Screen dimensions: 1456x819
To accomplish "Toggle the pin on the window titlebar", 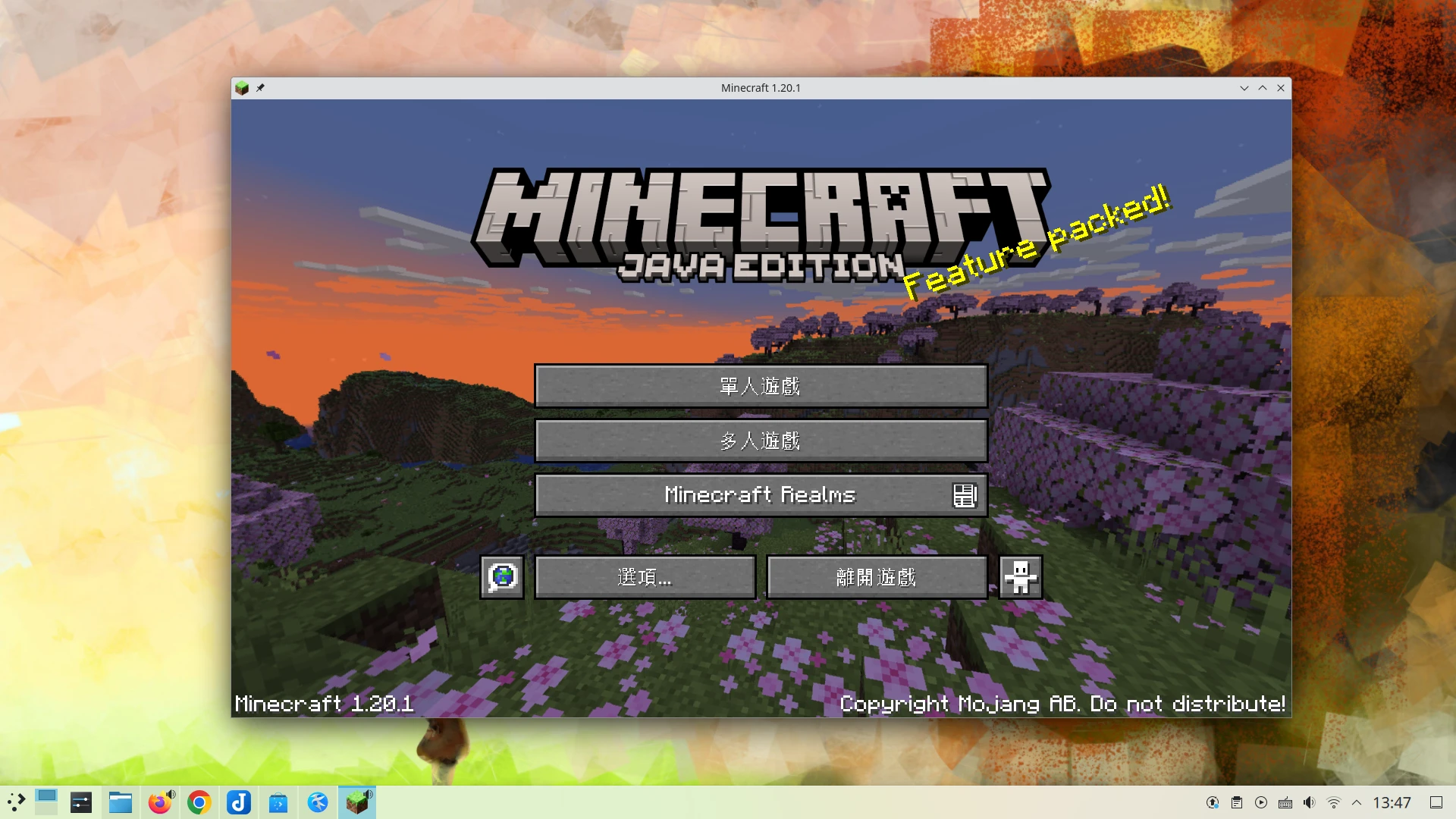I will pyautogui.click(x=260, y=88).
